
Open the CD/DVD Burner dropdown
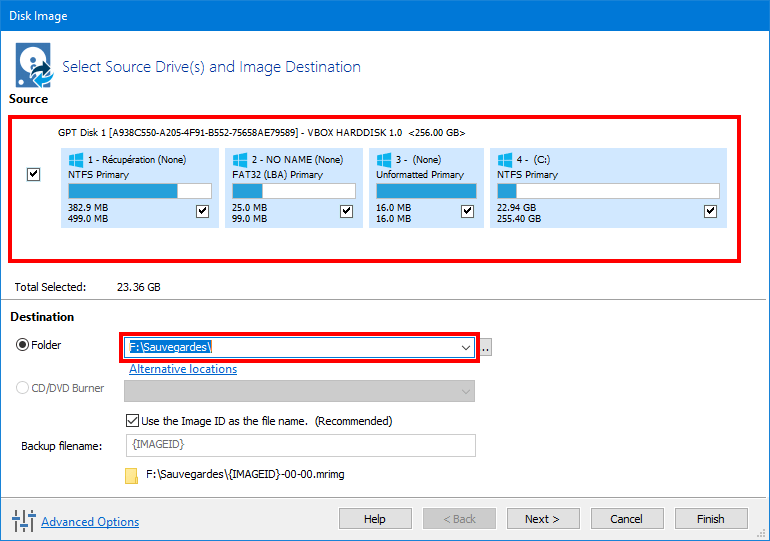click(300, 391)
